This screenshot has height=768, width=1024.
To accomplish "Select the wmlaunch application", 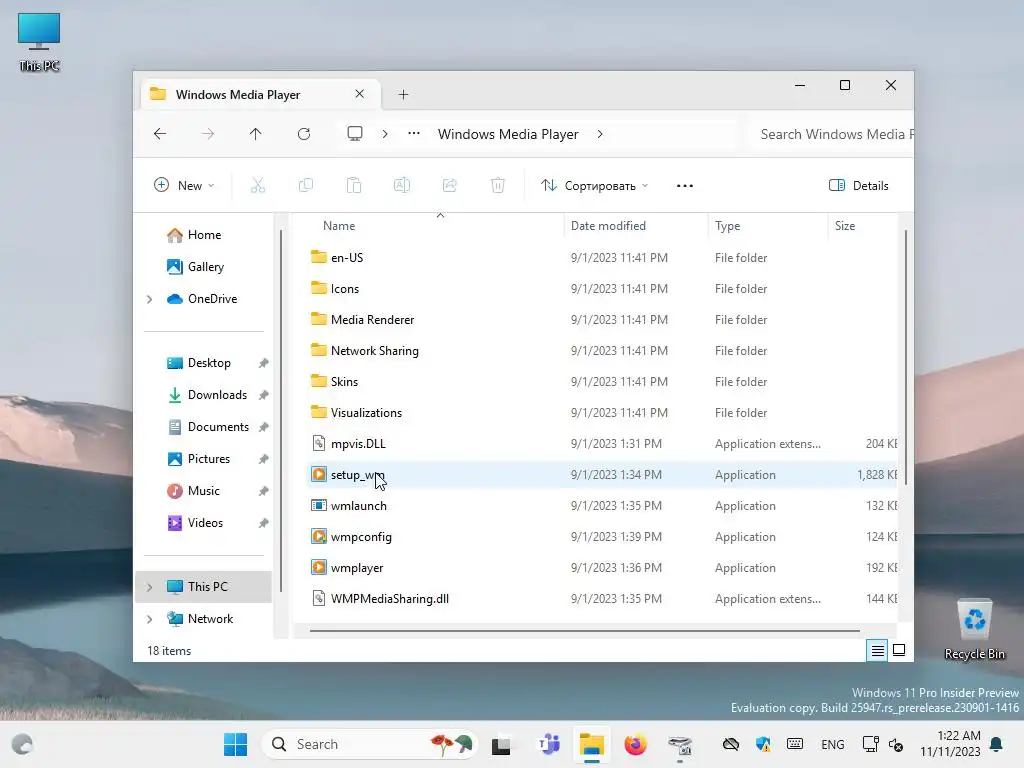I will click(x=359, y=505).
